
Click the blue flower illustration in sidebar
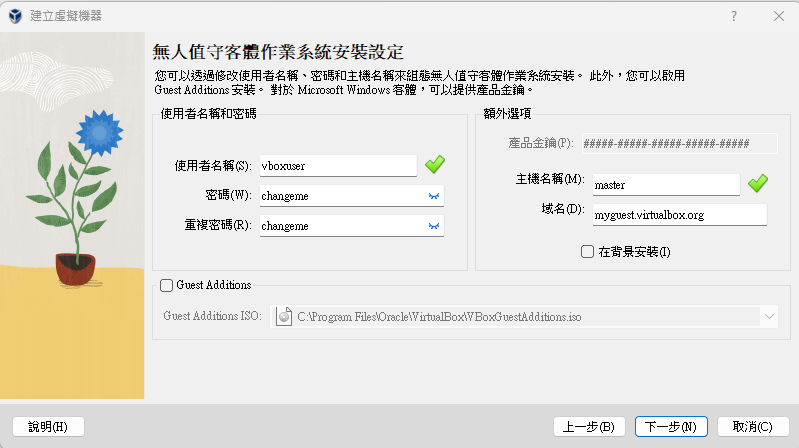(x=99, y=133)
